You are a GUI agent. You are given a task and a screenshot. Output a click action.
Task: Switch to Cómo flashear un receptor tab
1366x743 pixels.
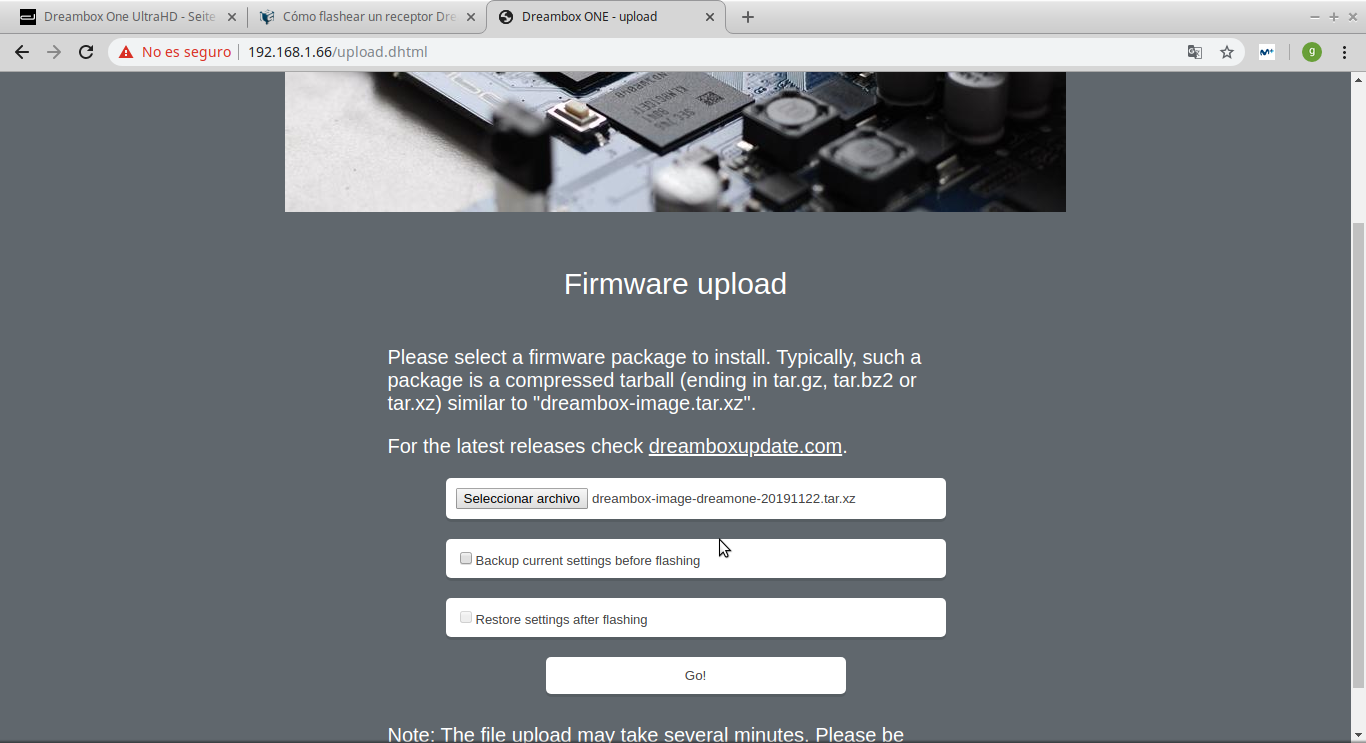pyautogui.click(x=367, y=17)
